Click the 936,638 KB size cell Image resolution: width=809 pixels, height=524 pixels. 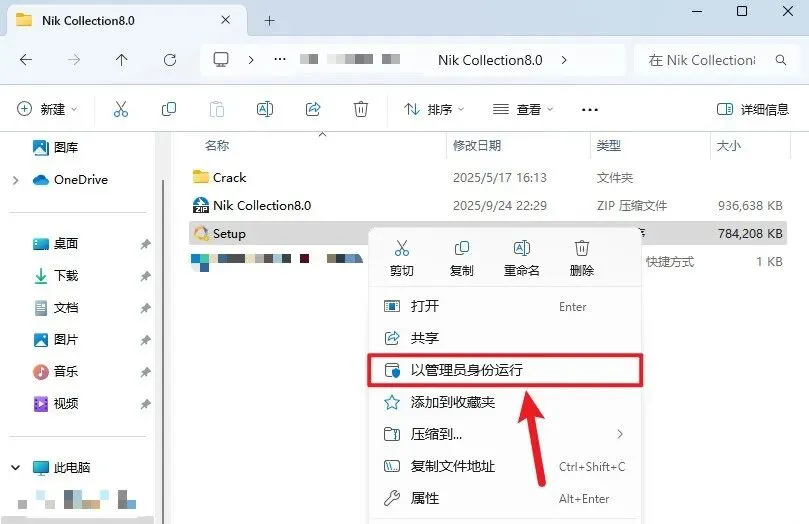(x=750, y=205)
